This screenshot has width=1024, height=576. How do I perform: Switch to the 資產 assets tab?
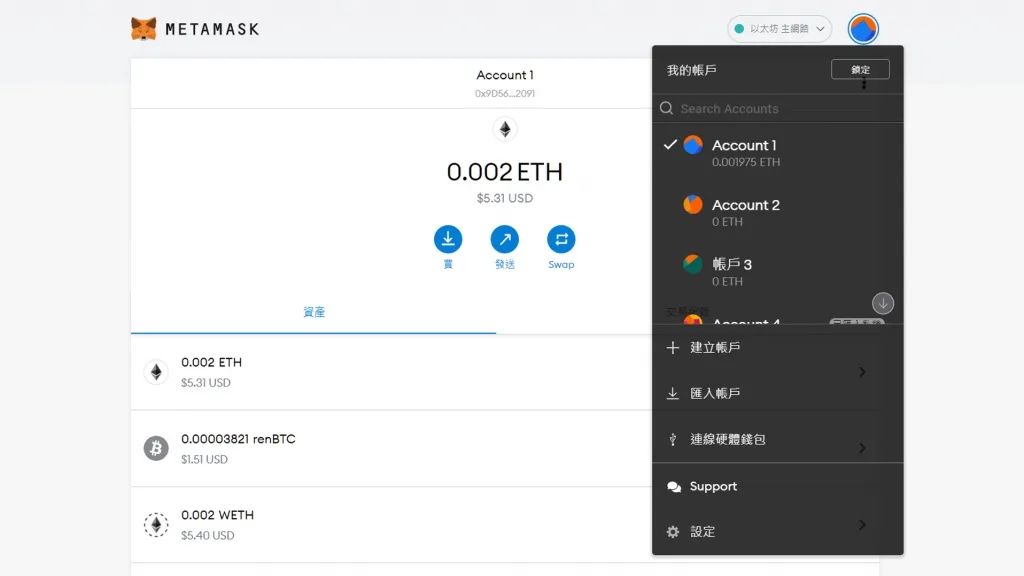(313, 312)
